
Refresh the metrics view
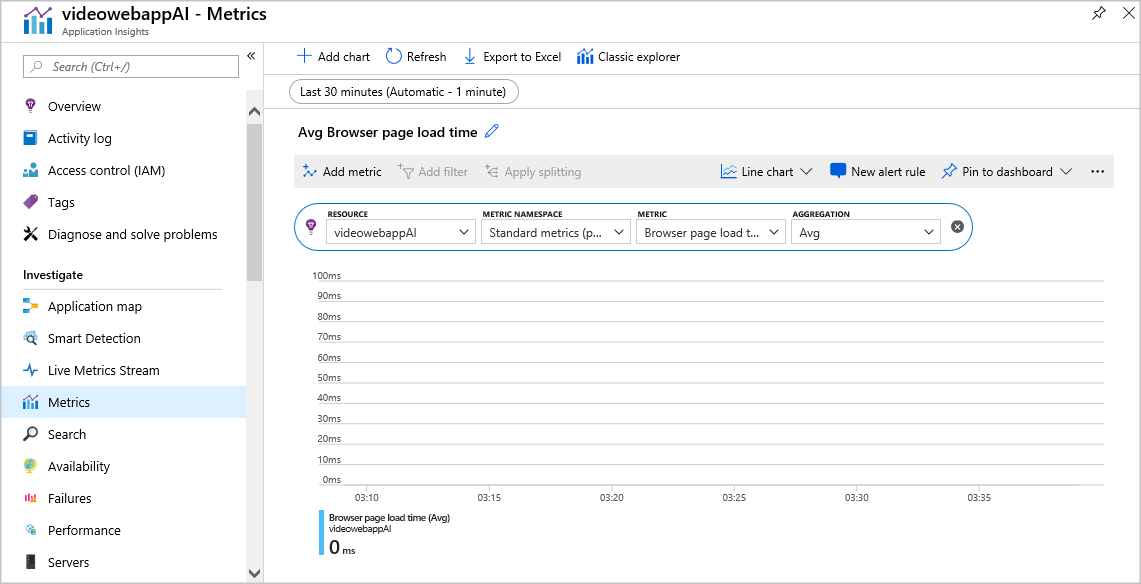click(x=416, y=57)
